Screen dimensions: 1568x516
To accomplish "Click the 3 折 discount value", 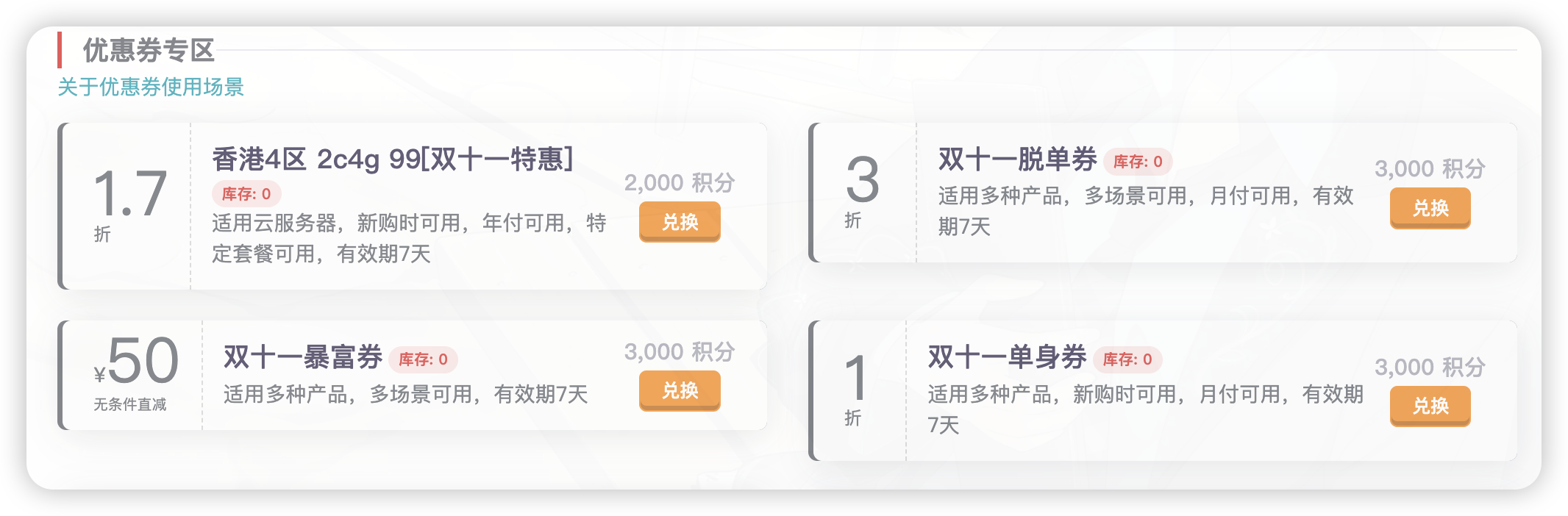I will (862, 182).
